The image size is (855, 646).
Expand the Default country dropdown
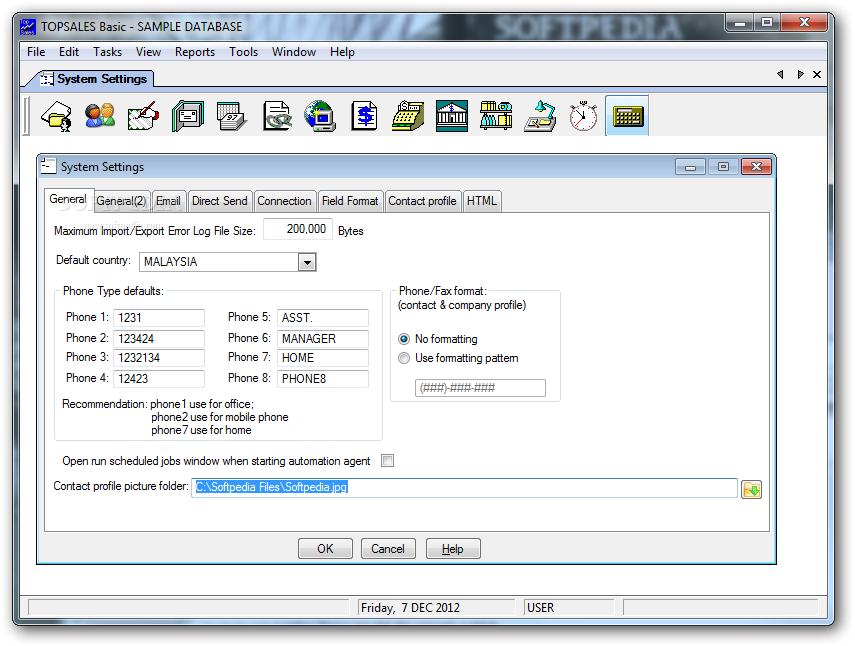[307, 262]
